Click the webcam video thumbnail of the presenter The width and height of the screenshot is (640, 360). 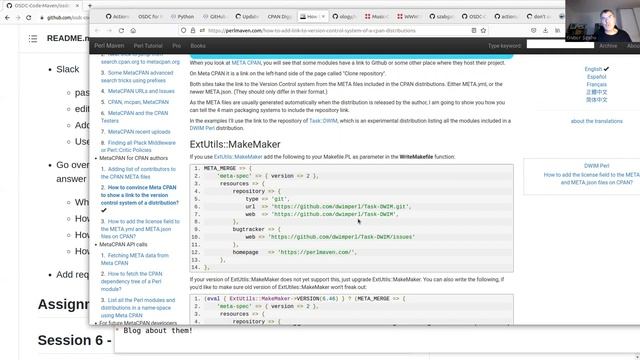pos(602,20)
